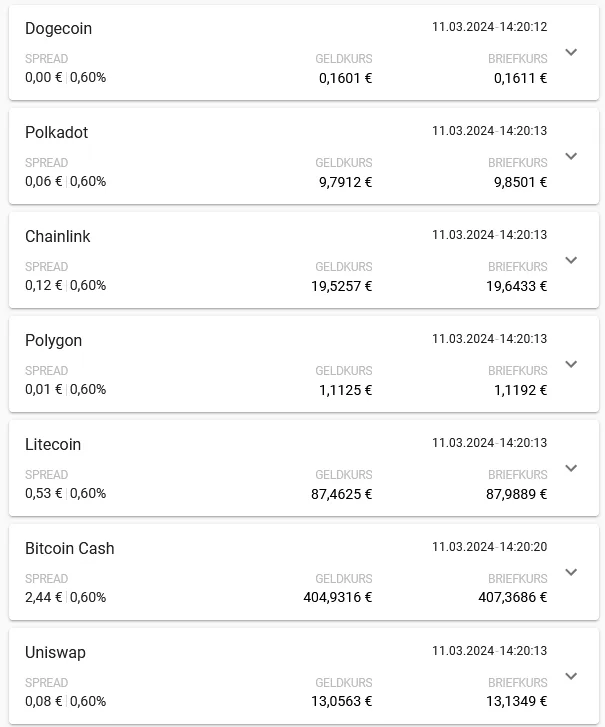Select the Polkadot title
The image size is (605, 727).
[57, 132]
